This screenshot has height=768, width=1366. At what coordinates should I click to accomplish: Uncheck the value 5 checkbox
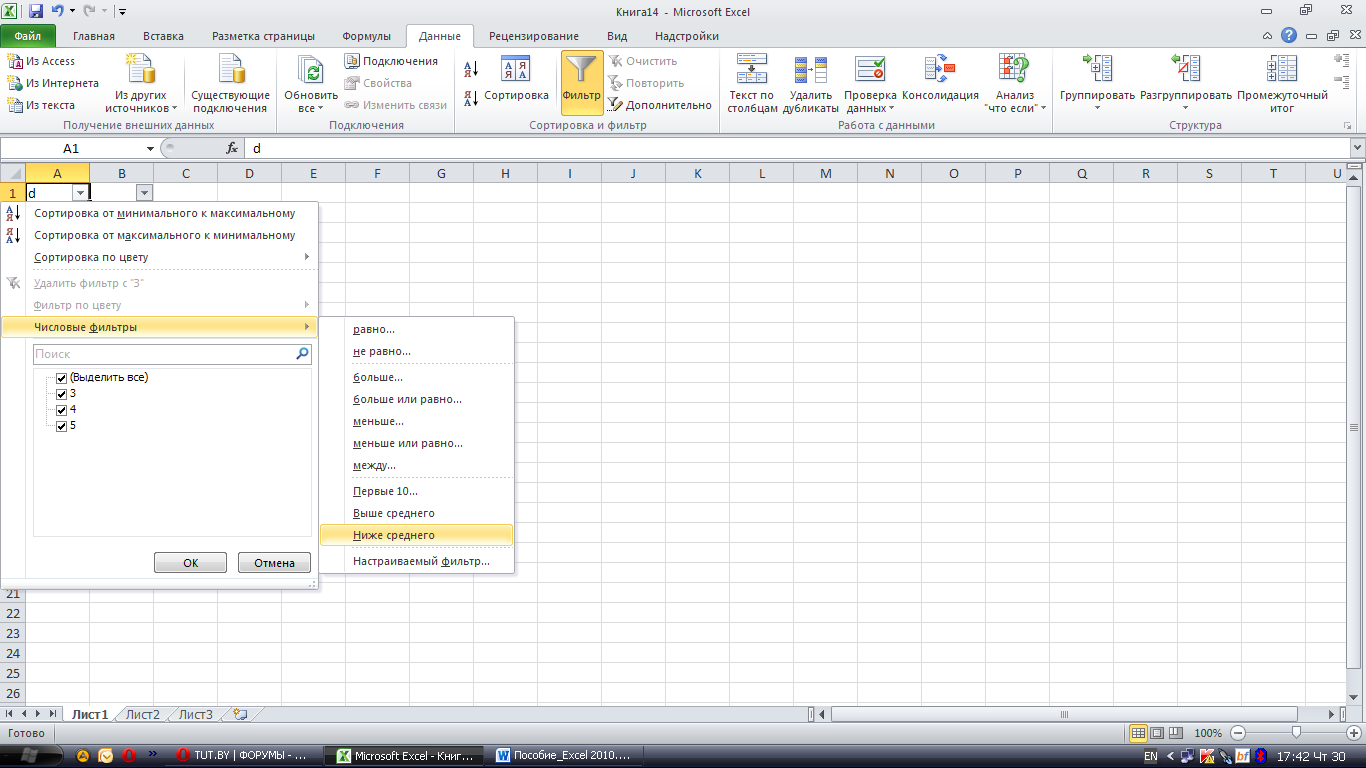point(62,426)
